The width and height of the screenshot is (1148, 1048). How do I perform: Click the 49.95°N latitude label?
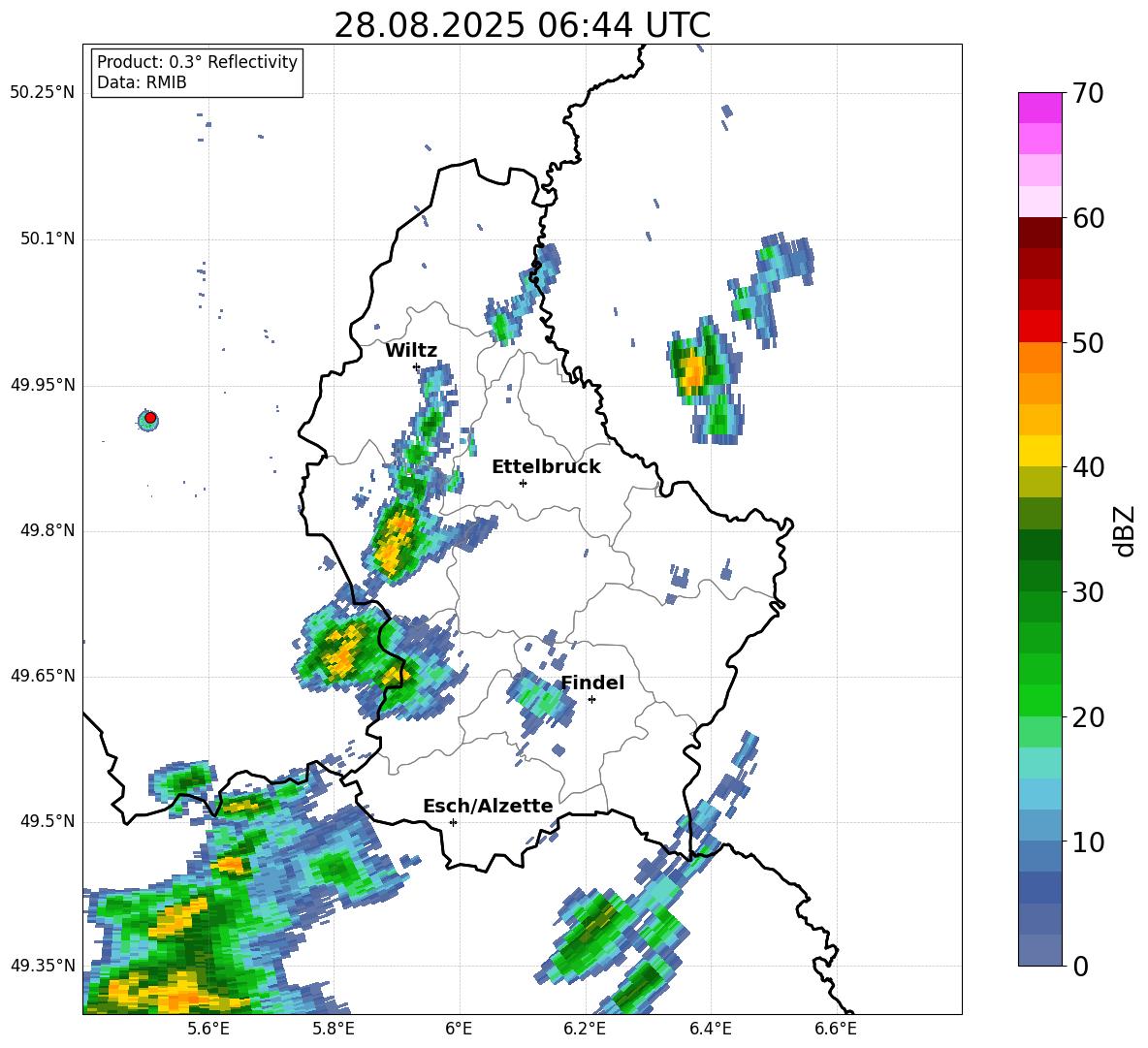click(43, 385)
